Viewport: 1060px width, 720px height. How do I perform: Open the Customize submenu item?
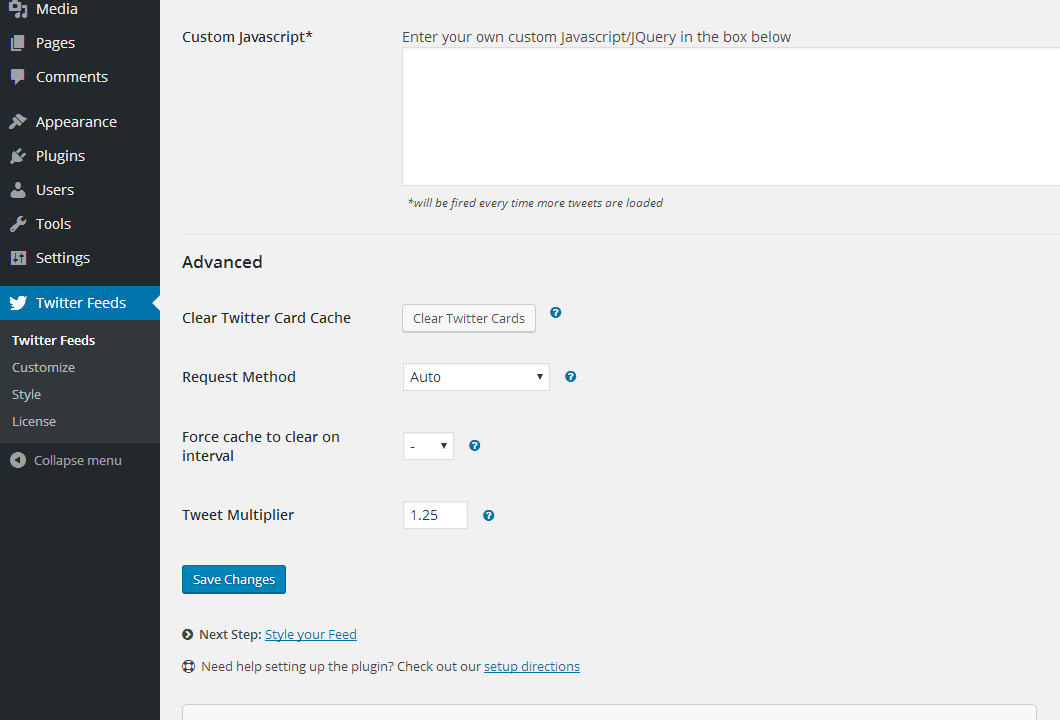click(x=43, y=368)
